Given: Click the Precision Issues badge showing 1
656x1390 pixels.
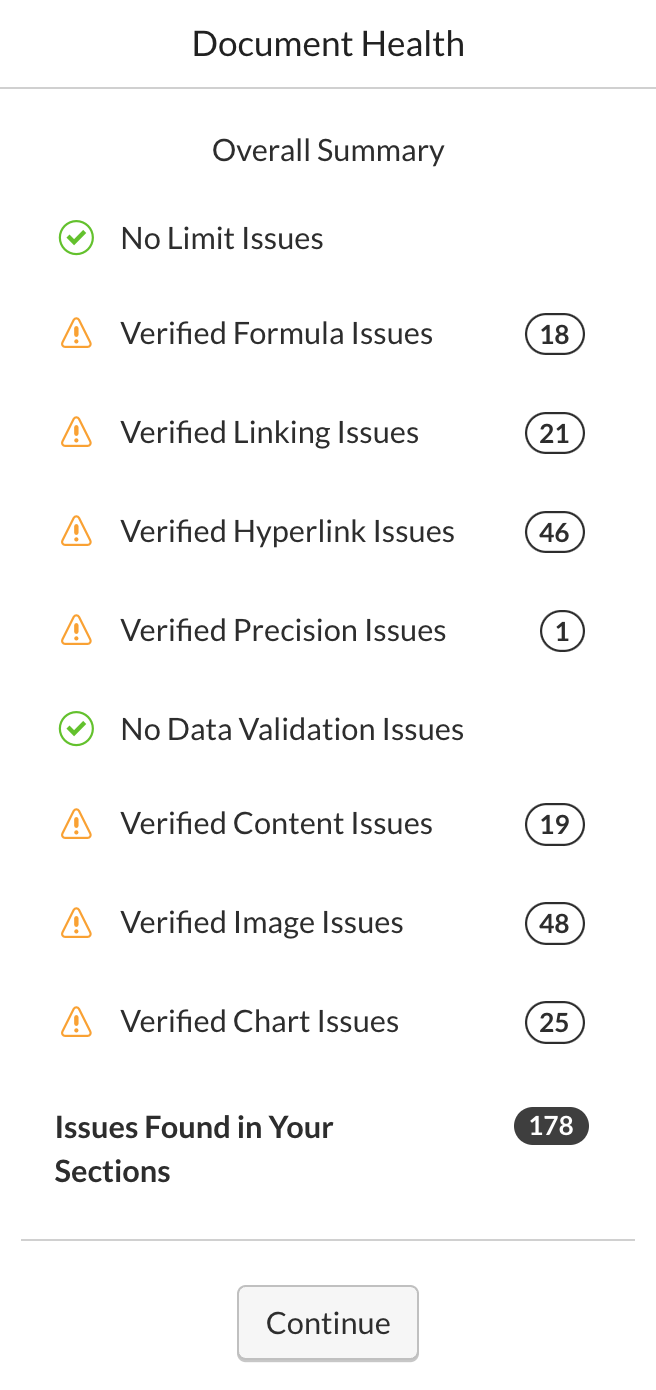Looking at the screenshot, I should 562,631.
